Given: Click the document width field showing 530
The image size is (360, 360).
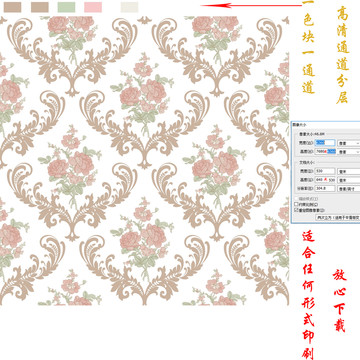Looking at the screenshot, I should (x=325, y=171).
